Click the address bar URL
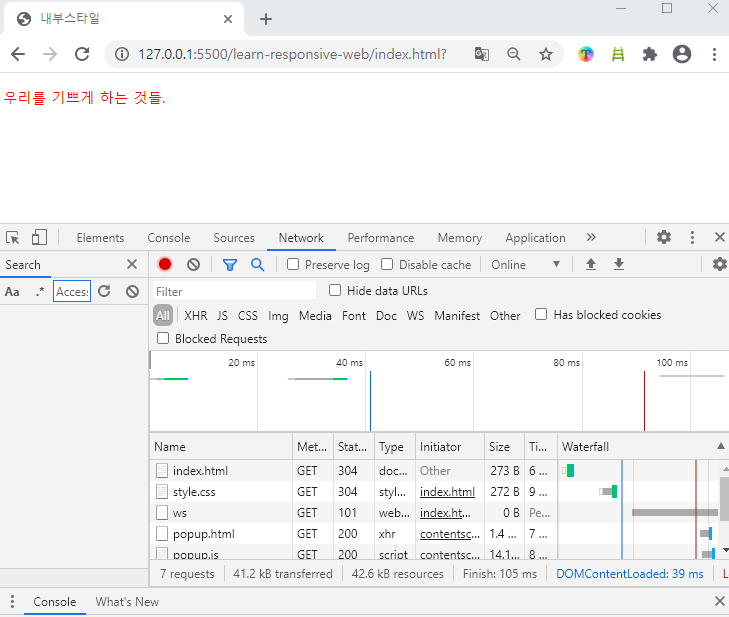This screenshot has width=729, height=617. [292, 54]
